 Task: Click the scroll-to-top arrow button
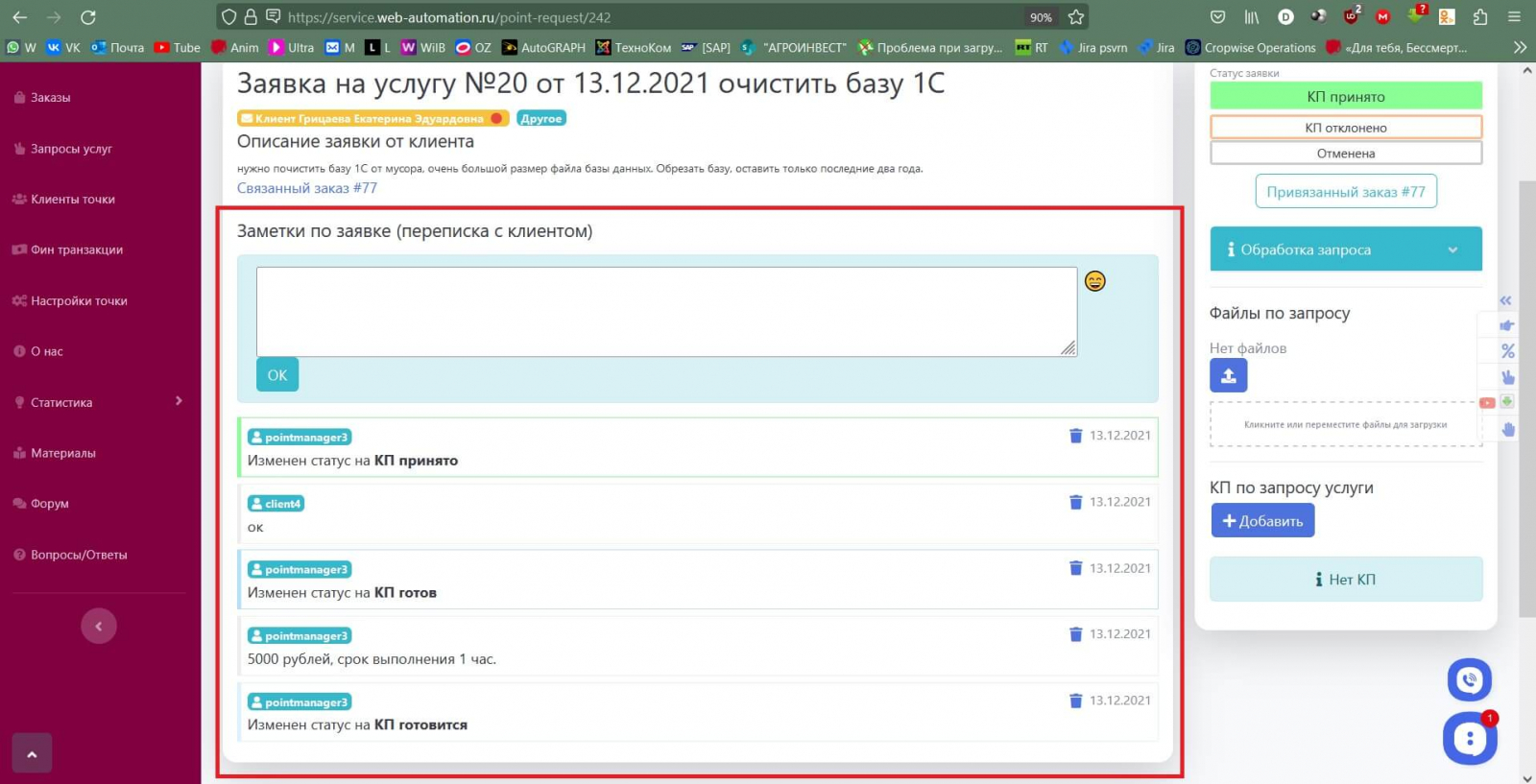[x=32, y=753]
